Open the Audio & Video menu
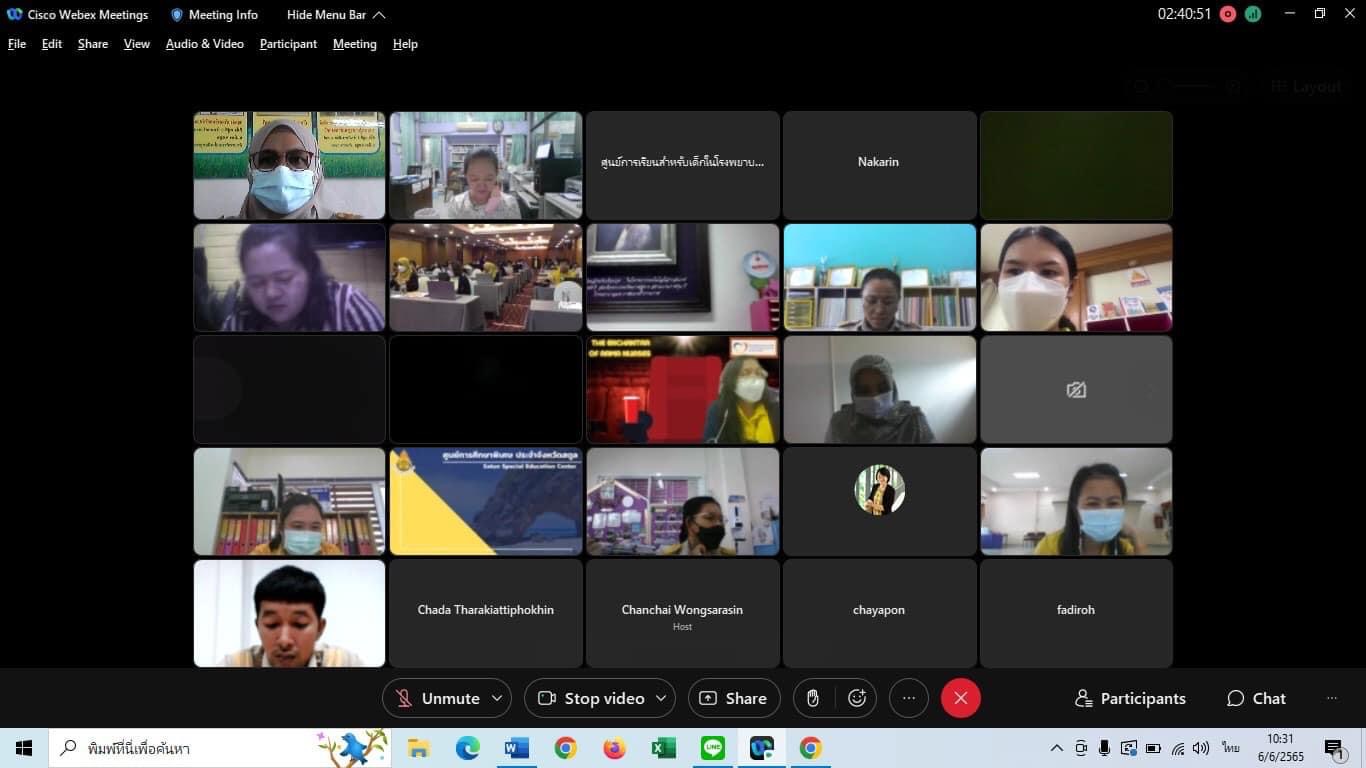This screenshot has width=1366, height=768. [204, 44]
